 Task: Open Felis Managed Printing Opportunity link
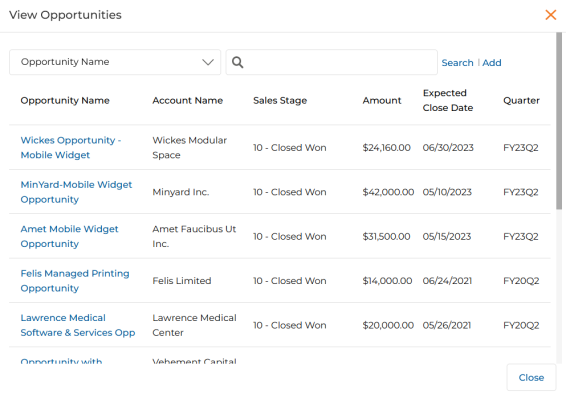75,281
